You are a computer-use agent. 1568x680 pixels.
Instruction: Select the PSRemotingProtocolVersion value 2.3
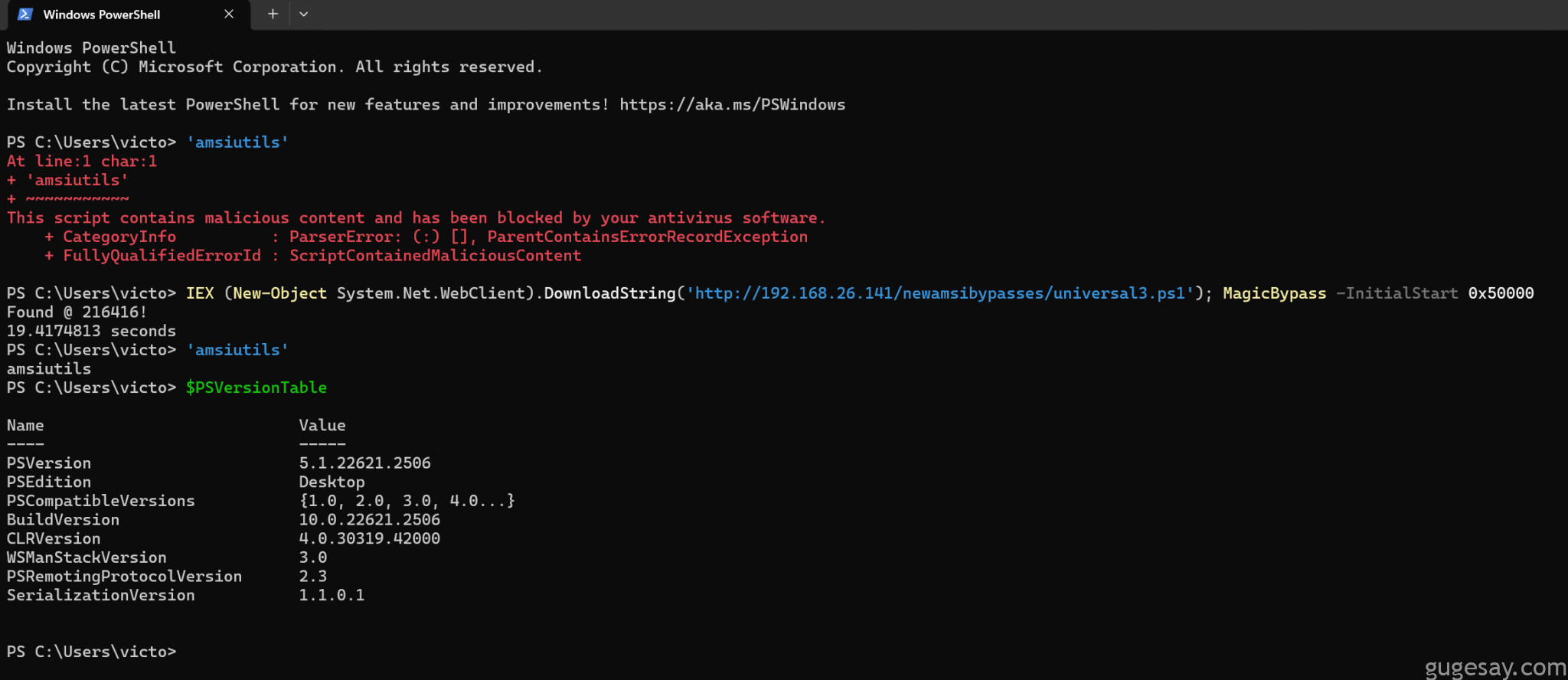click(313, 576)
